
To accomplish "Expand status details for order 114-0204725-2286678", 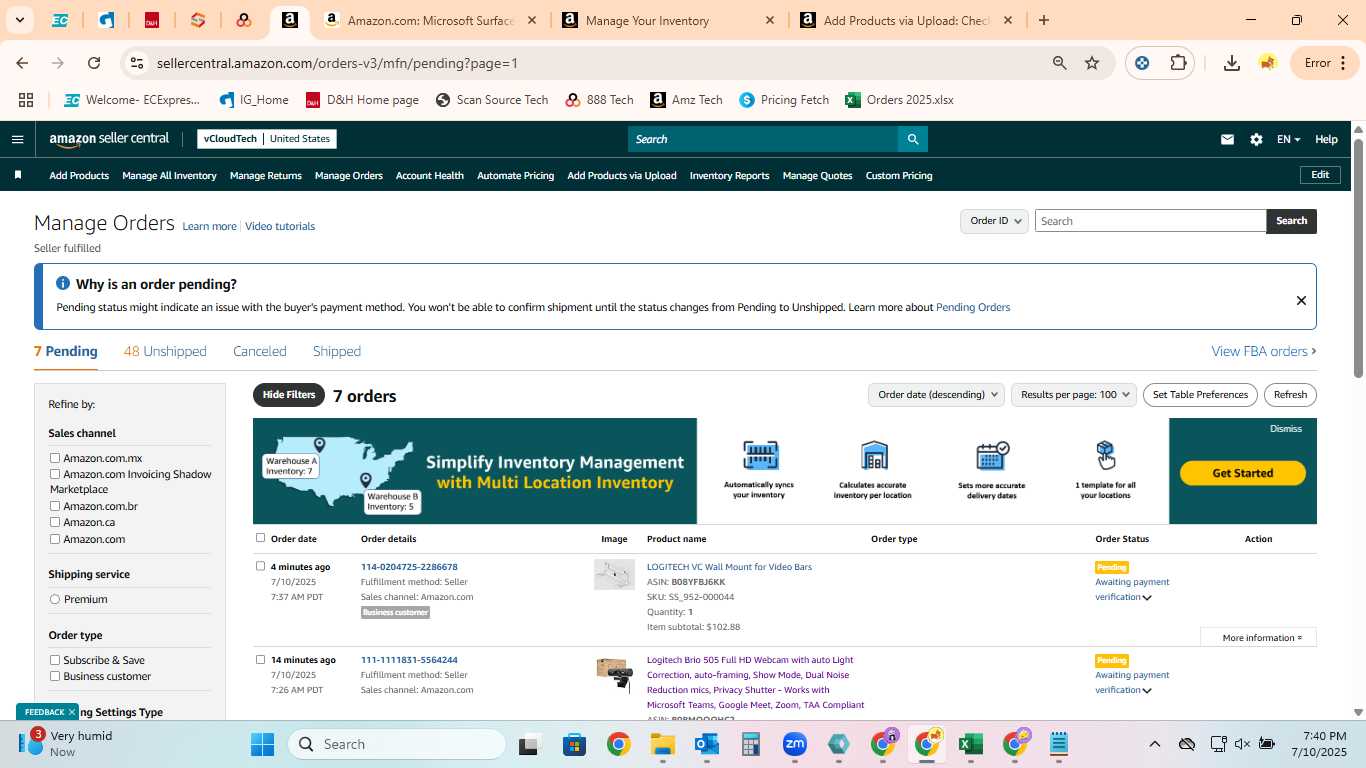I will [x=1147, y=598].
